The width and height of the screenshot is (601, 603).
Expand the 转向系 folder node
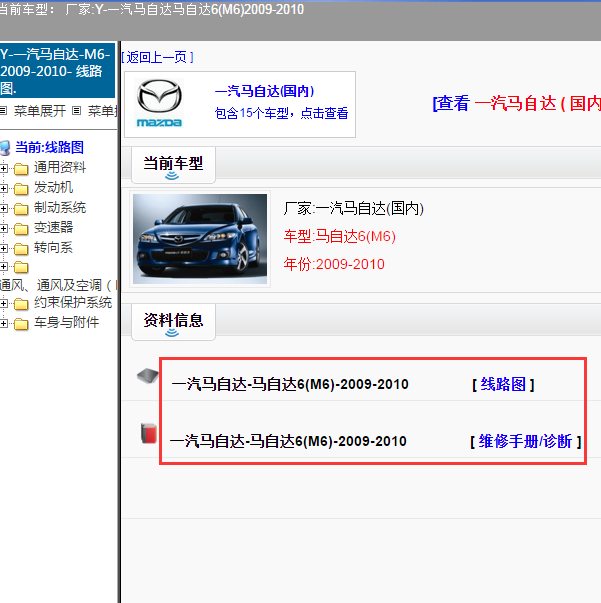point(3,248)
